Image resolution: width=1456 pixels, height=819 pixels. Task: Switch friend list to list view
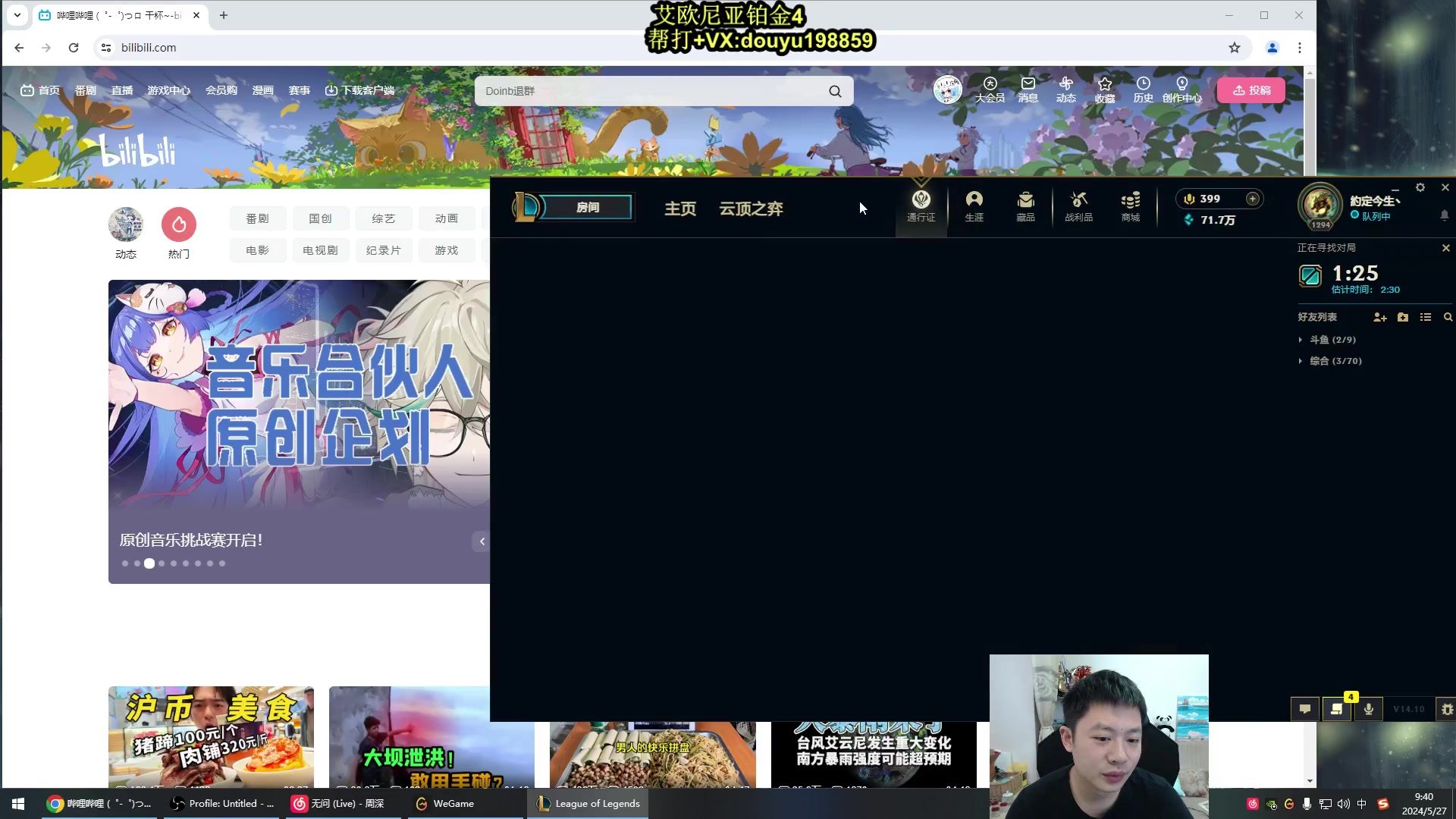click(1426, 317)
